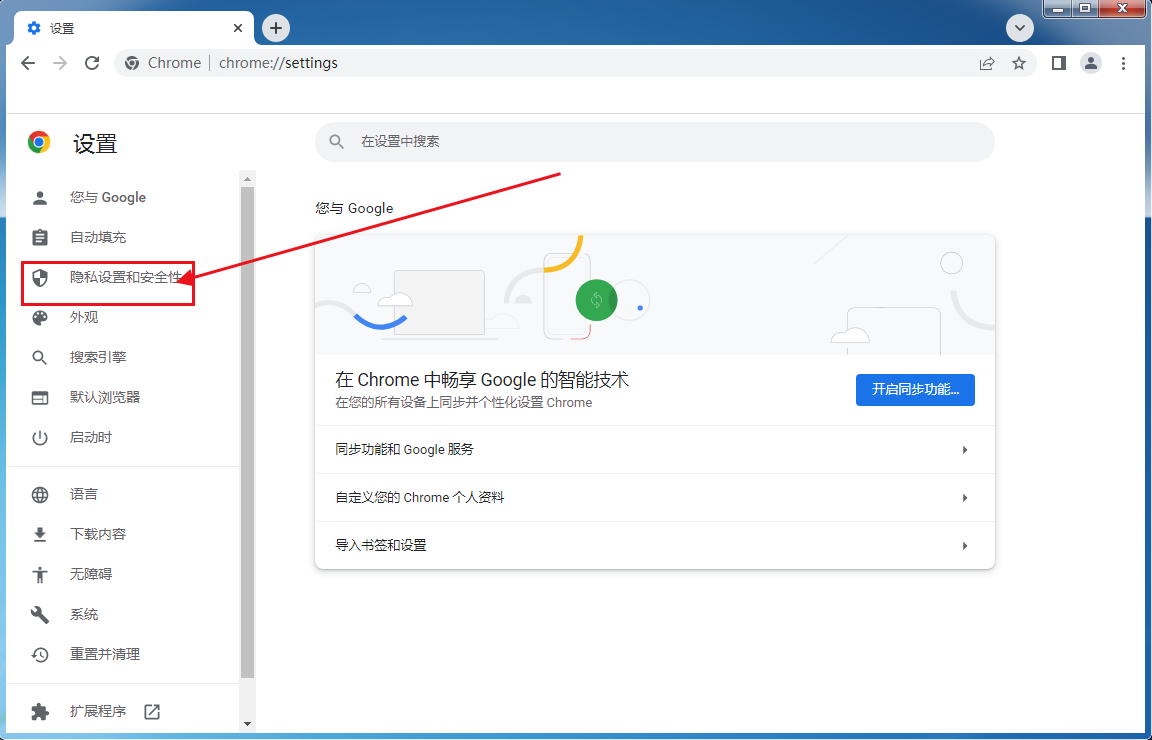Expand arrow on 导入书签和设置 row
The width and height of the screenshot is (1152, 740).
click(965, 545)
